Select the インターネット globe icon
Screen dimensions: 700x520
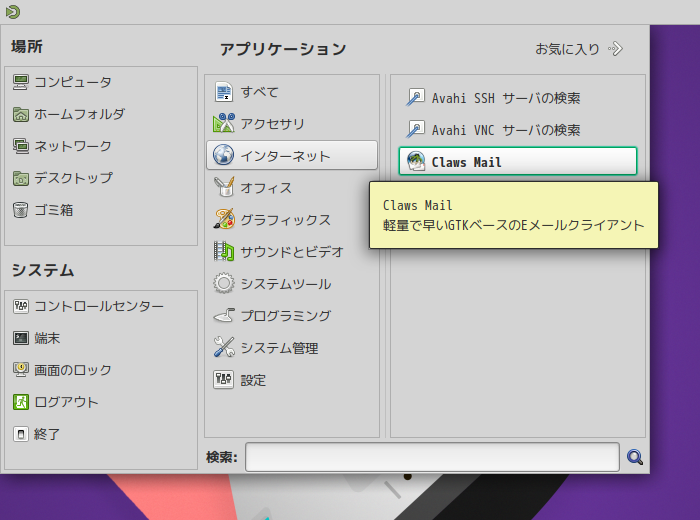224,155
